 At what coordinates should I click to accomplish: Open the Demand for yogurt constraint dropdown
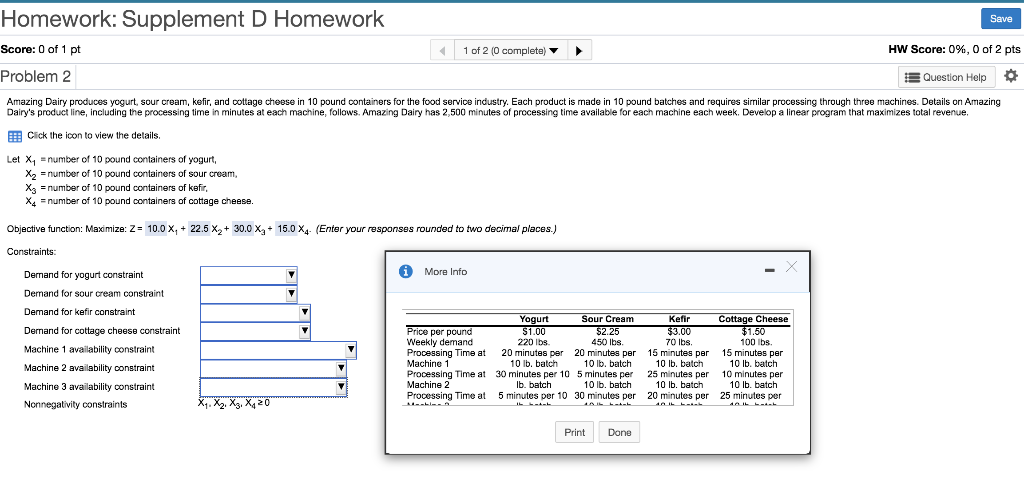click(x=248, y=275)
